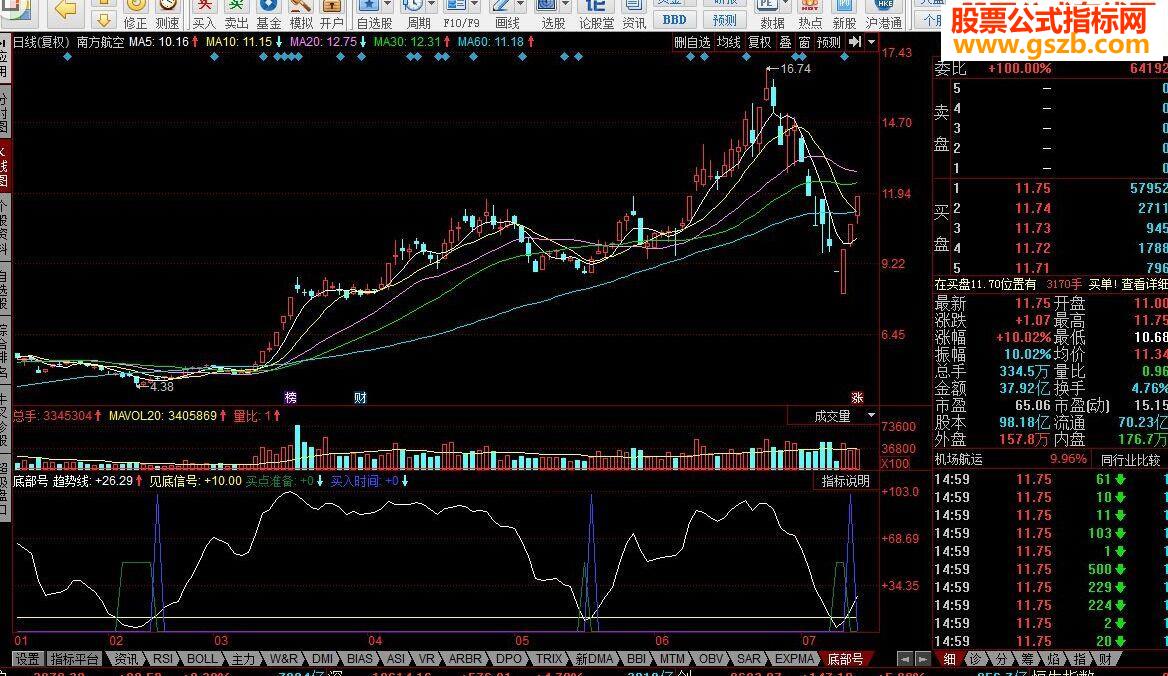Select the 细 detail tab

pos(950,659)
